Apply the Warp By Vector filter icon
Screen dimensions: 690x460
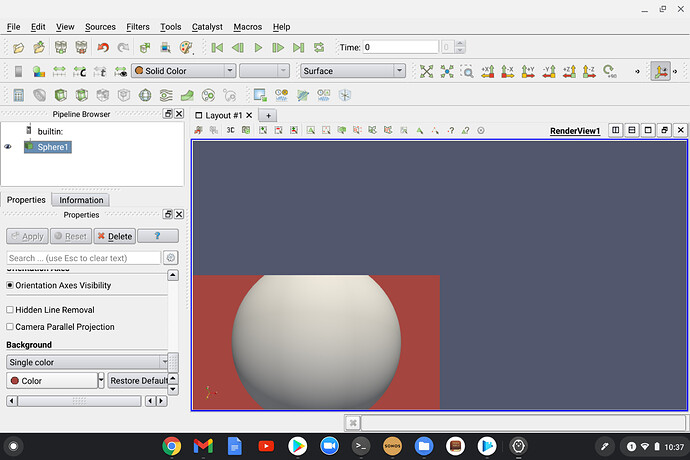[187, 95]
